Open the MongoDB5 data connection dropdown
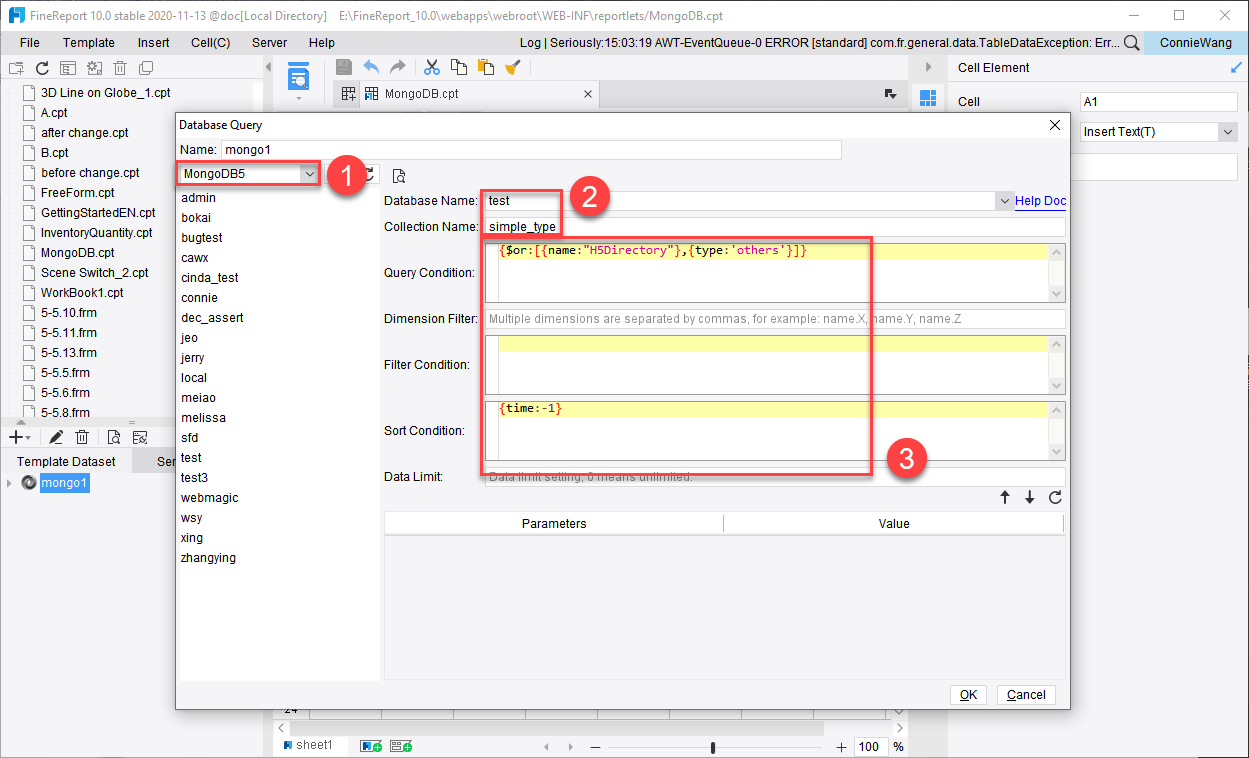 pos(308,173)
